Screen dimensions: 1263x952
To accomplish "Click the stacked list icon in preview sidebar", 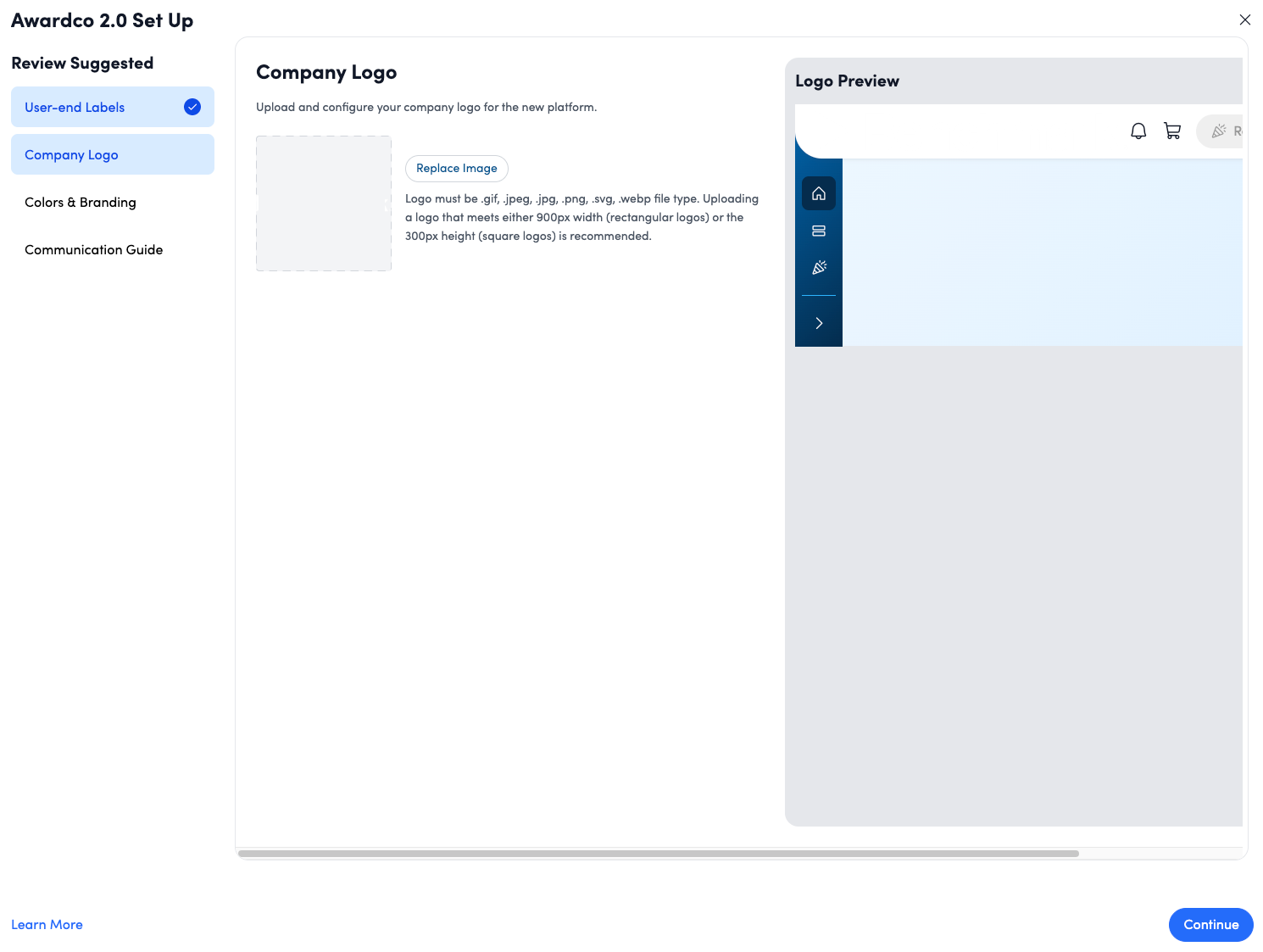I will click(819, 231).
